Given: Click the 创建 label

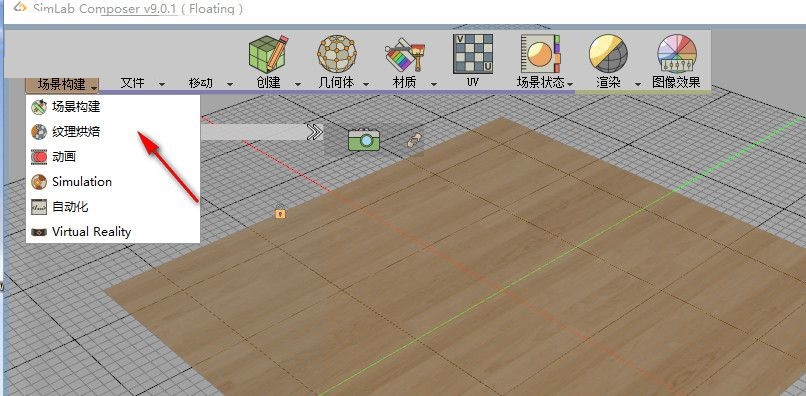Looking at the screenshot, I should [x=268, y=82].
